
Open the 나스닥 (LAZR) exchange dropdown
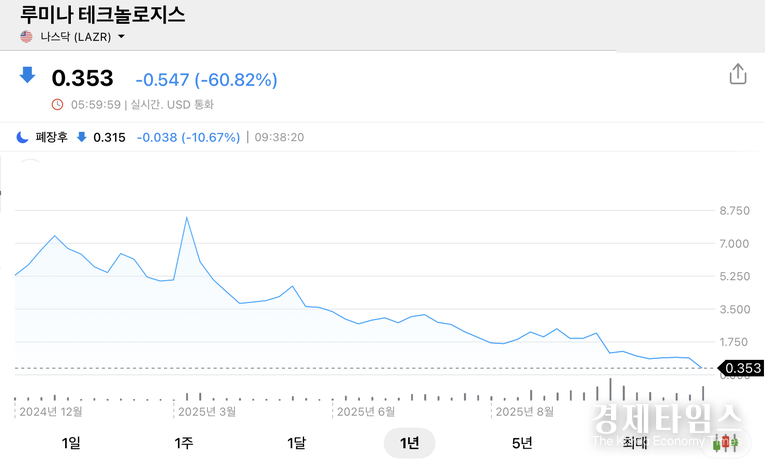point(73,37)
